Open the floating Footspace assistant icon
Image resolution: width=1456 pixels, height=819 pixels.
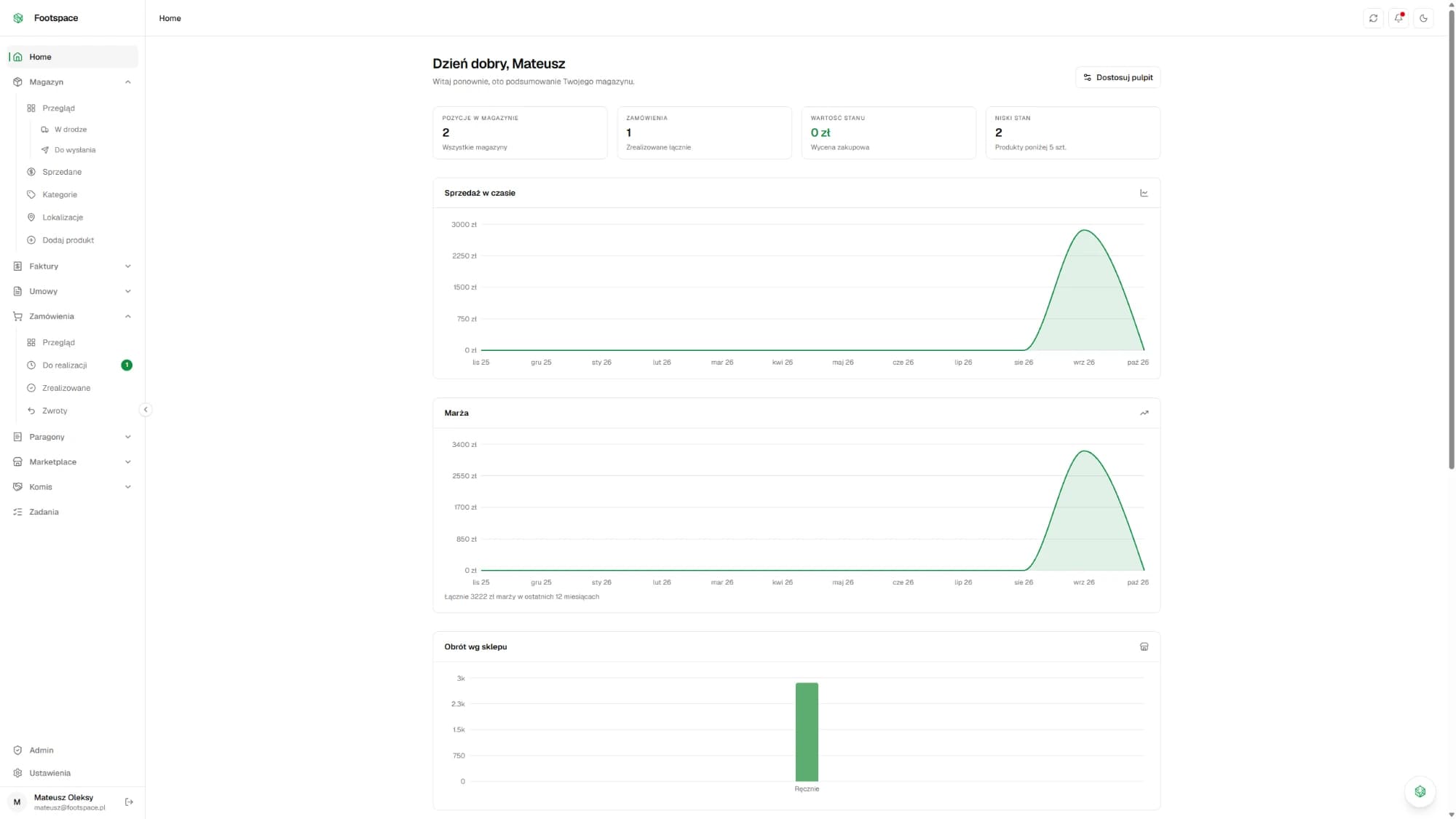coord(1420,791)
